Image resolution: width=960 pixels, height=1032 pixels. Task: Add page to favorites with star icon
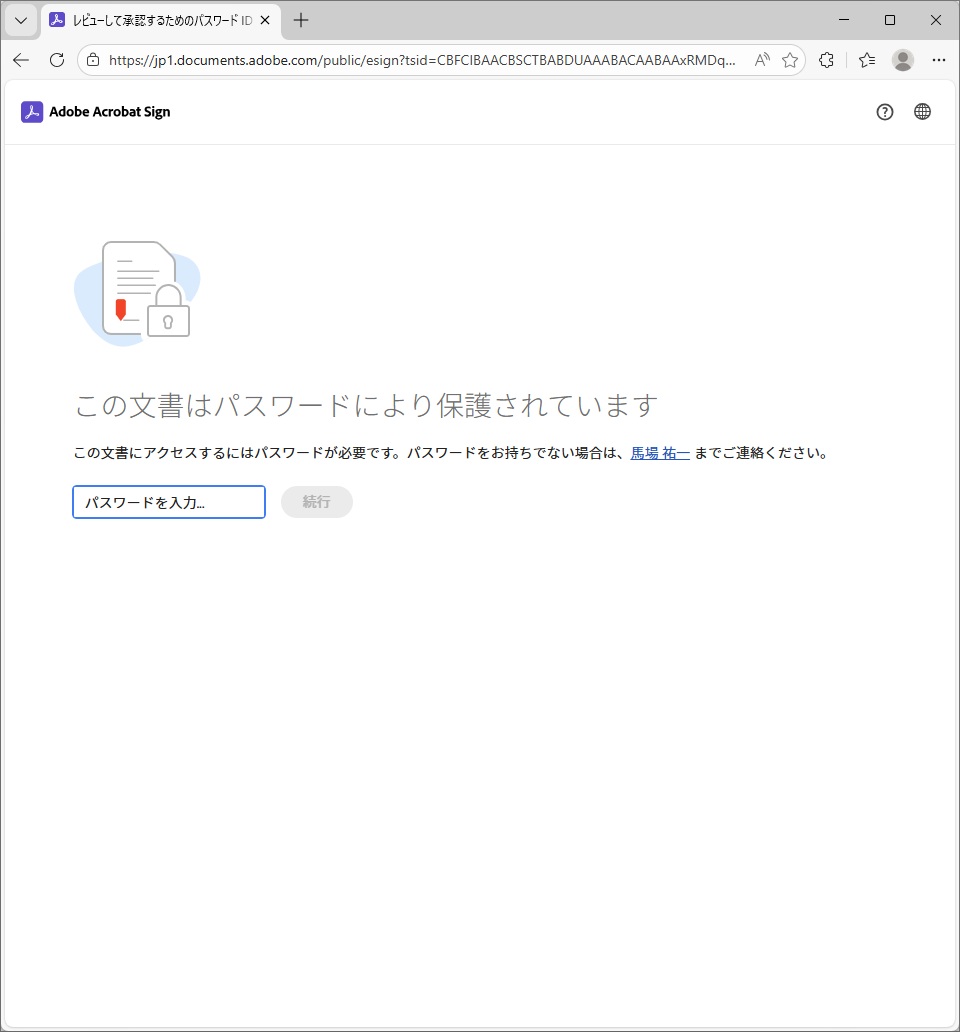pos(790,60)
